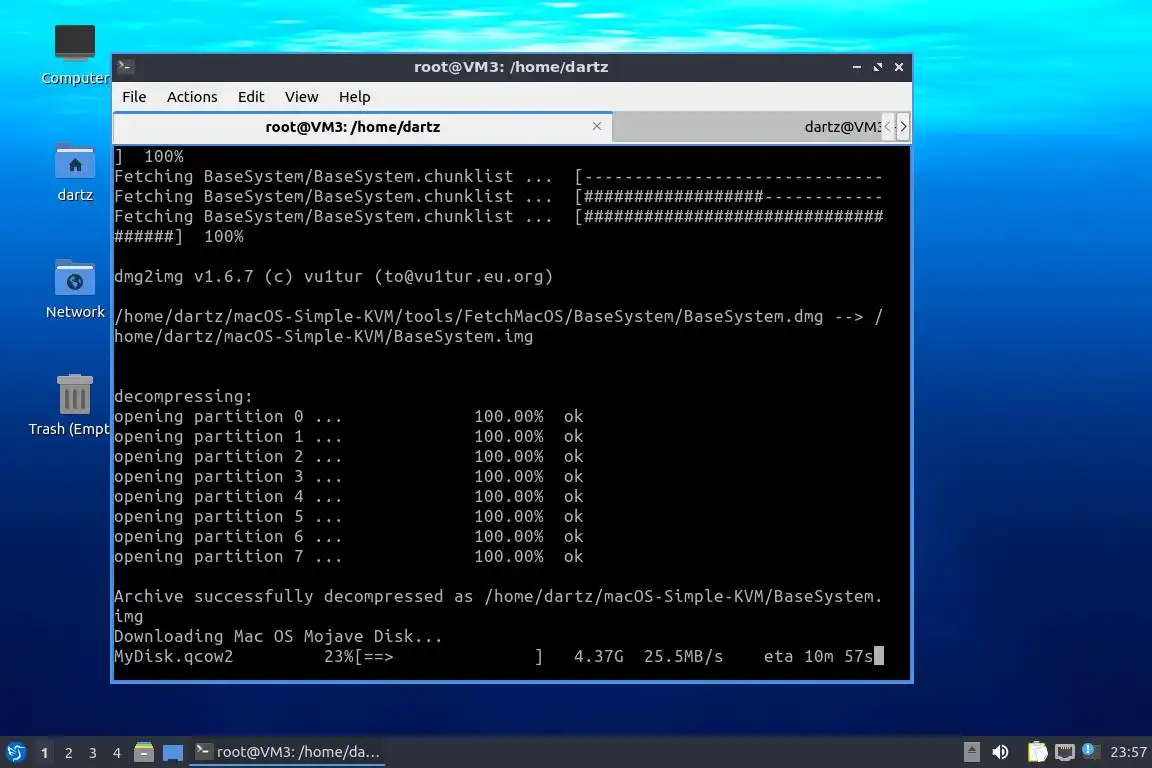The image size is (1152, 768).
Task: Select the root@VM3 taskbar window button
Action: click(287, 752)
